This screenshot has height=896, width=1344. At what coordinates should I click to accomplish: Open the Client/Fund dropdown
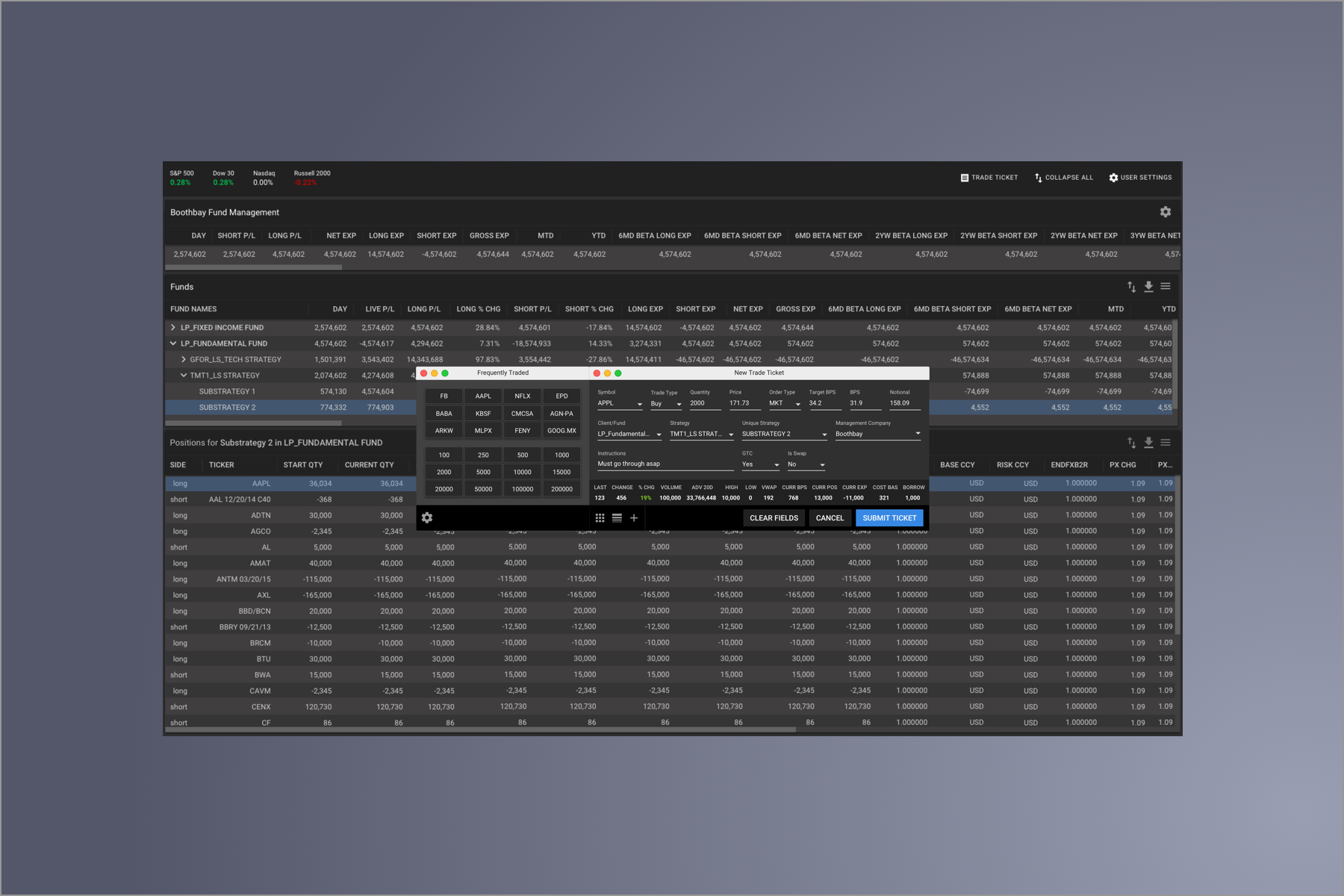(x=629, y=434)
